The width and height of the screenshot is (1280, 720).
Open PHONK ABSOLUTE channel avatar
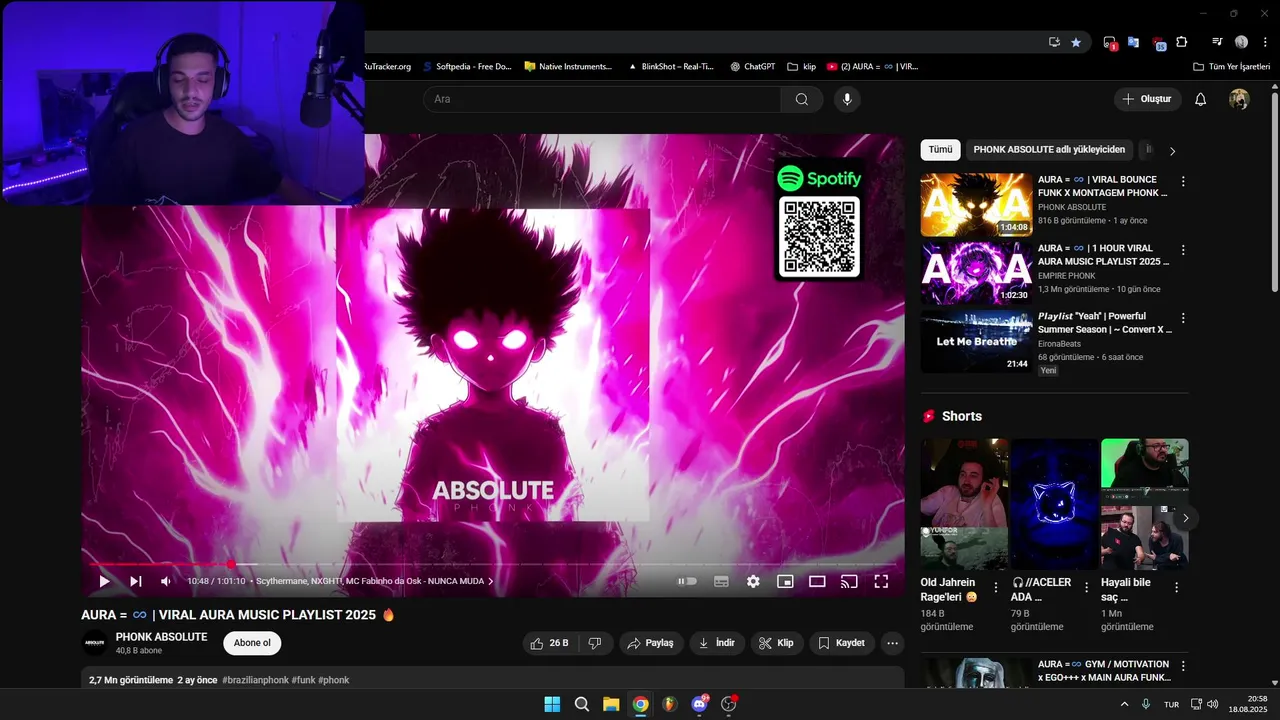pos(94,643)
